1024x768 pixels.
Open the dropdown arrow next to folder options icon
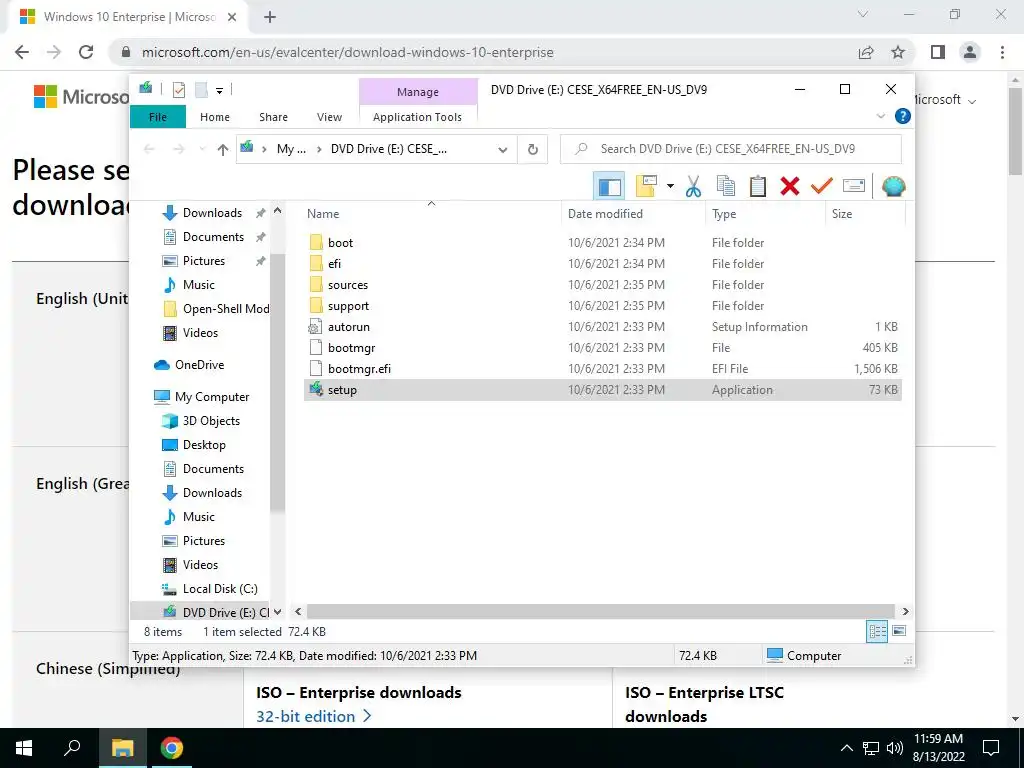pyautogui.click(x=670, y=187)
